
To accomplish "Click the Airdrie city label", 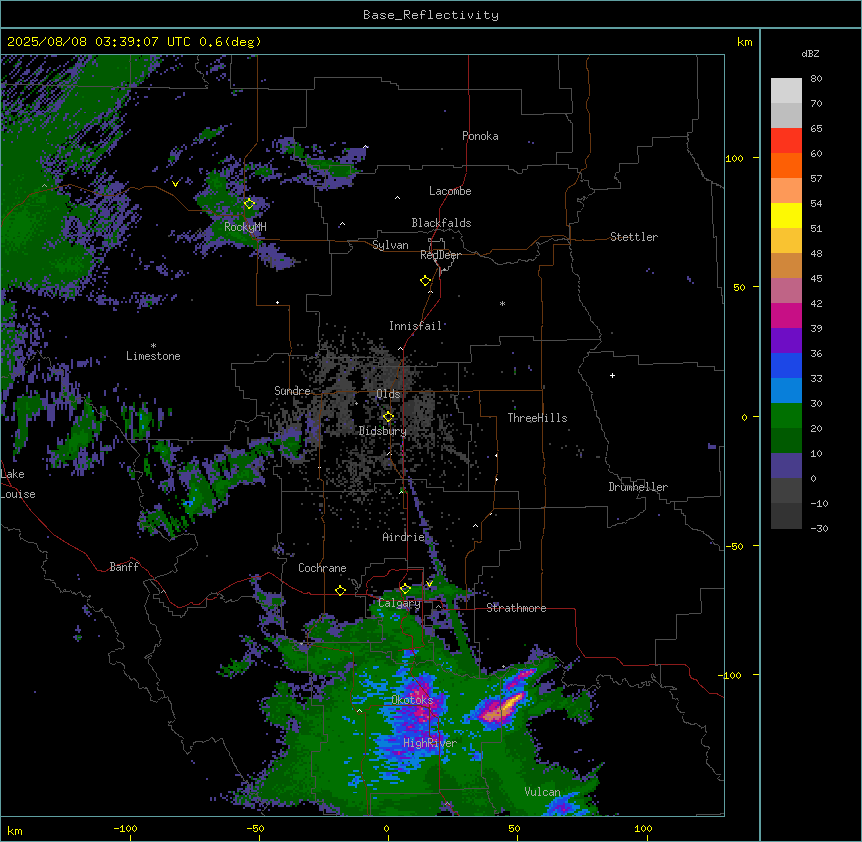I will click(404, 537).
